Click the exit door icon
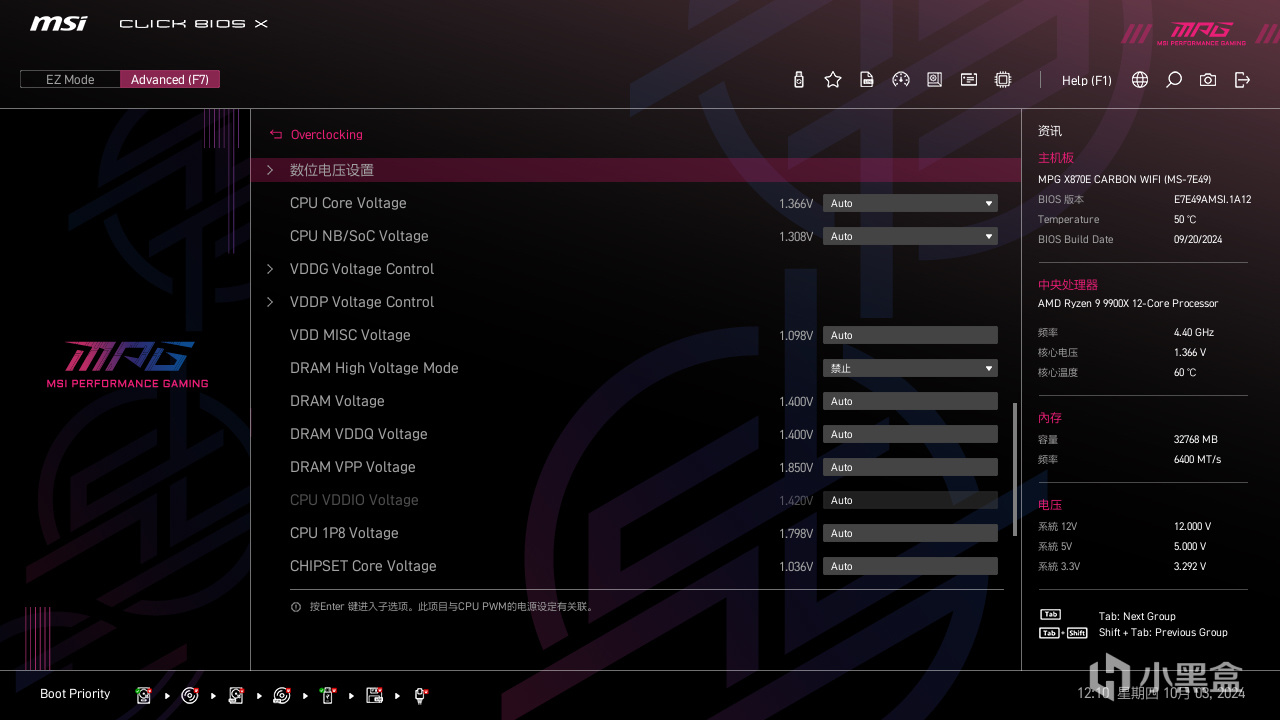 [x=1242, y=80]
